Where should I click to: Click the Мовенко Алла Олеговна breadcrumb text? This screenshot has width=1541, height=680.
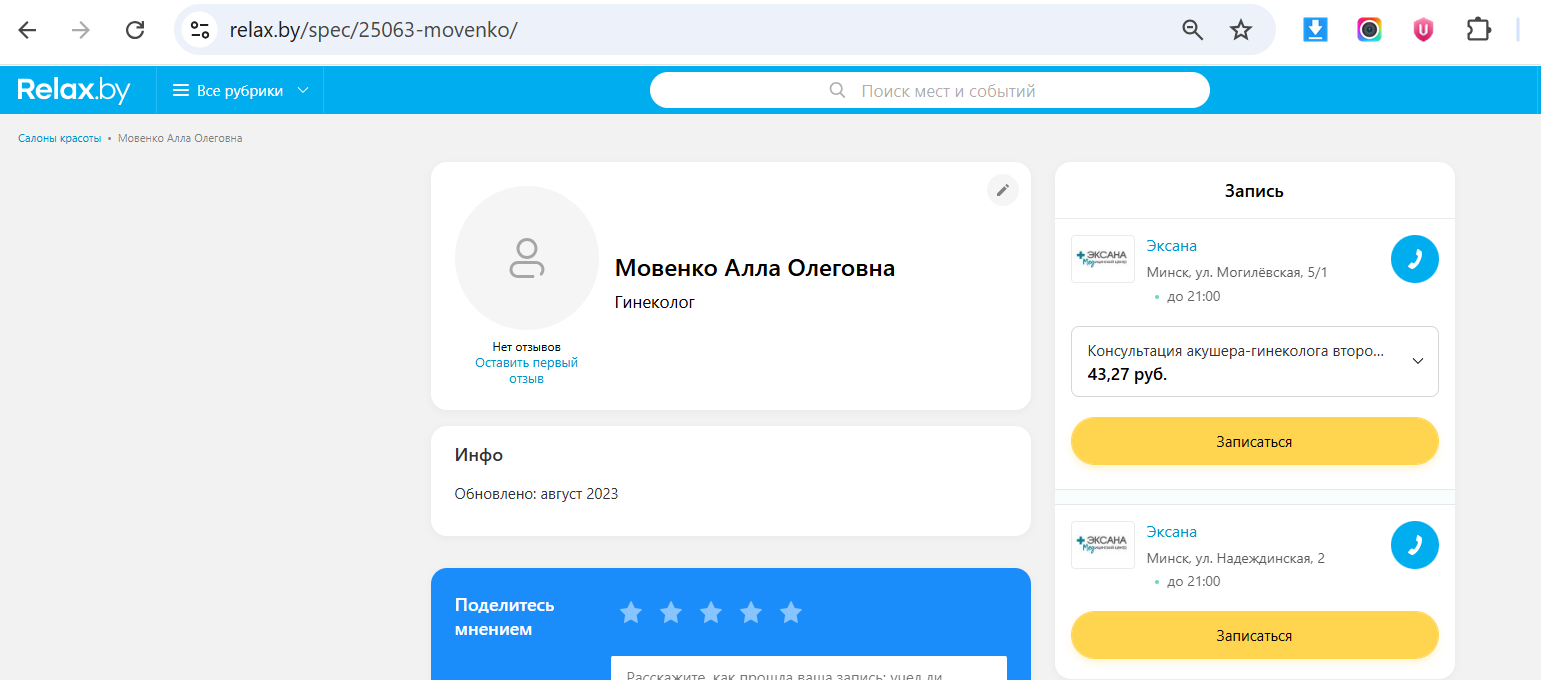[x=180, y=138]
